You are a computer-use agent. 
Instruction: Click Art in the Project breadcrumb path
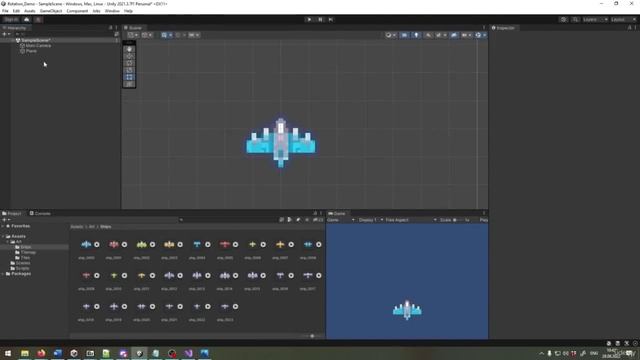click(92, 227)
